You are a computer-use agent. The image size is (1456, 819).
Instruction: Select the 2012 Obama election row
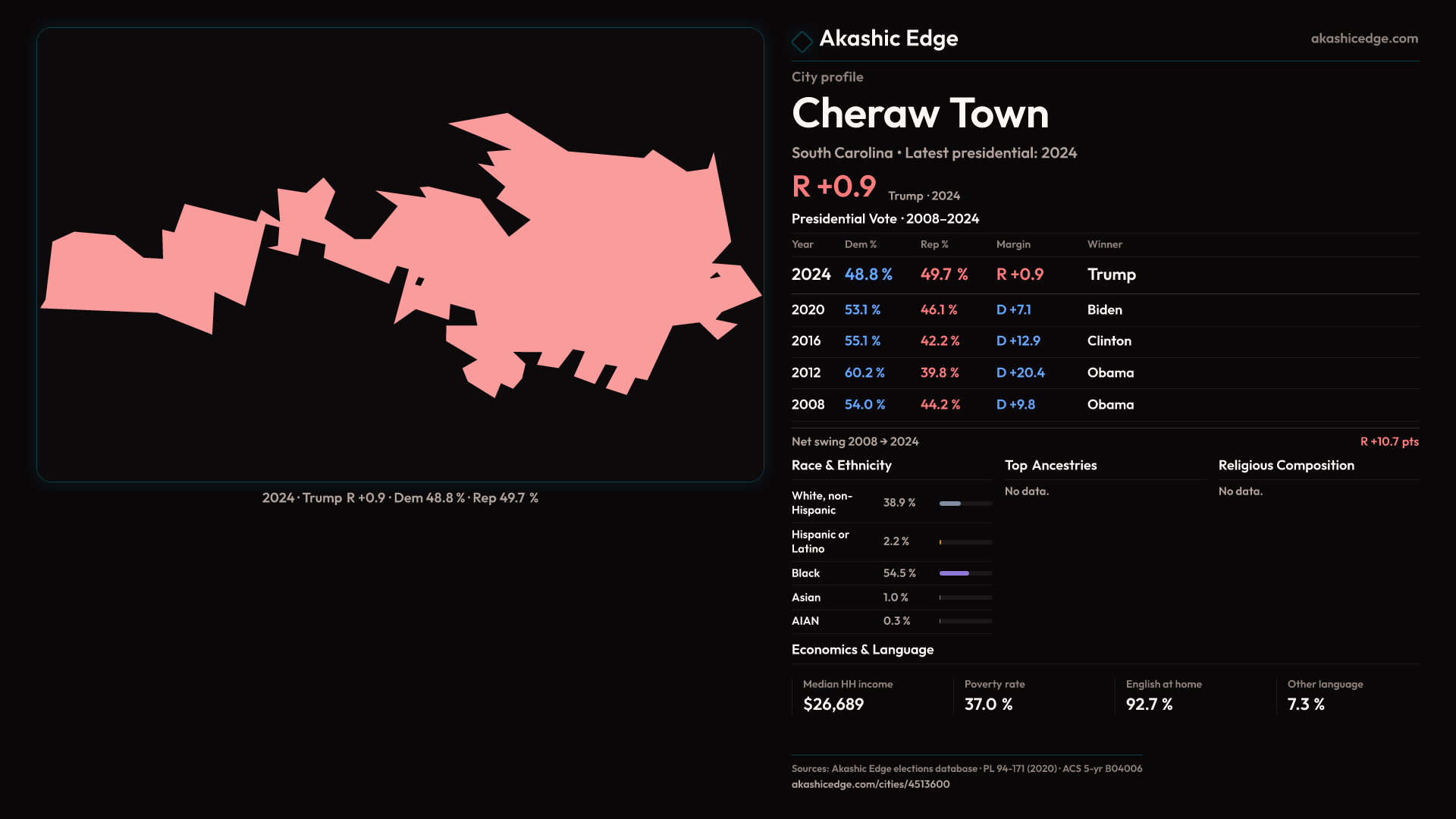tap(1104, 373)
